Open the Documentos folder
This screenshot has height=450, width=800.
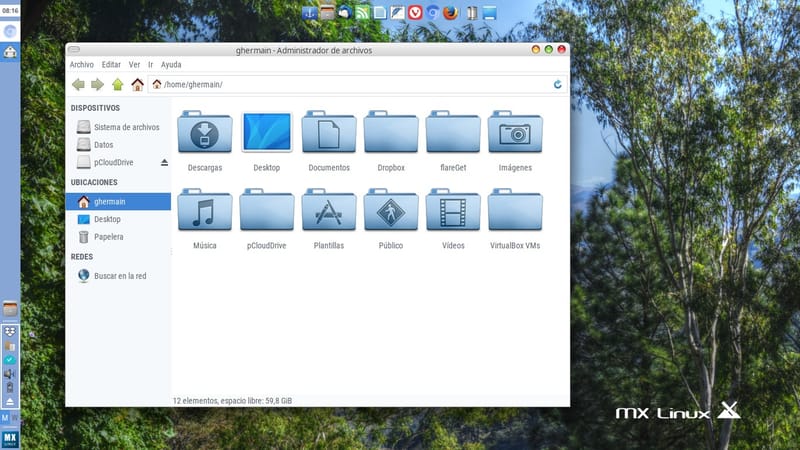(x=329, y=132)
